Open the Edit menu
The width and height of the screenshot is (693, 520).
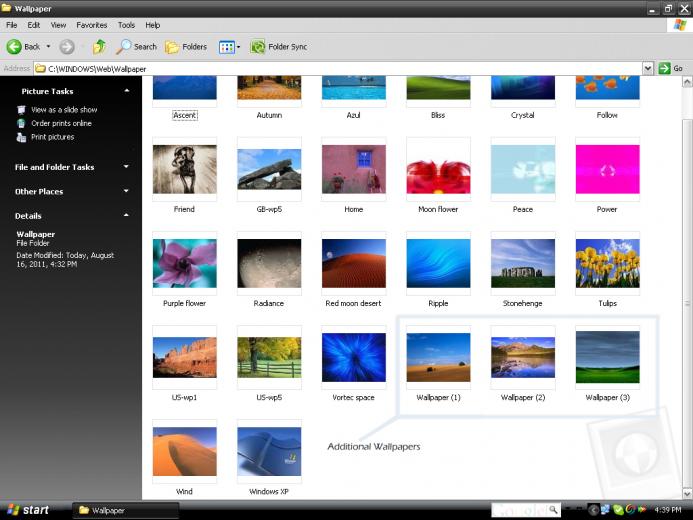coord(34,25)
